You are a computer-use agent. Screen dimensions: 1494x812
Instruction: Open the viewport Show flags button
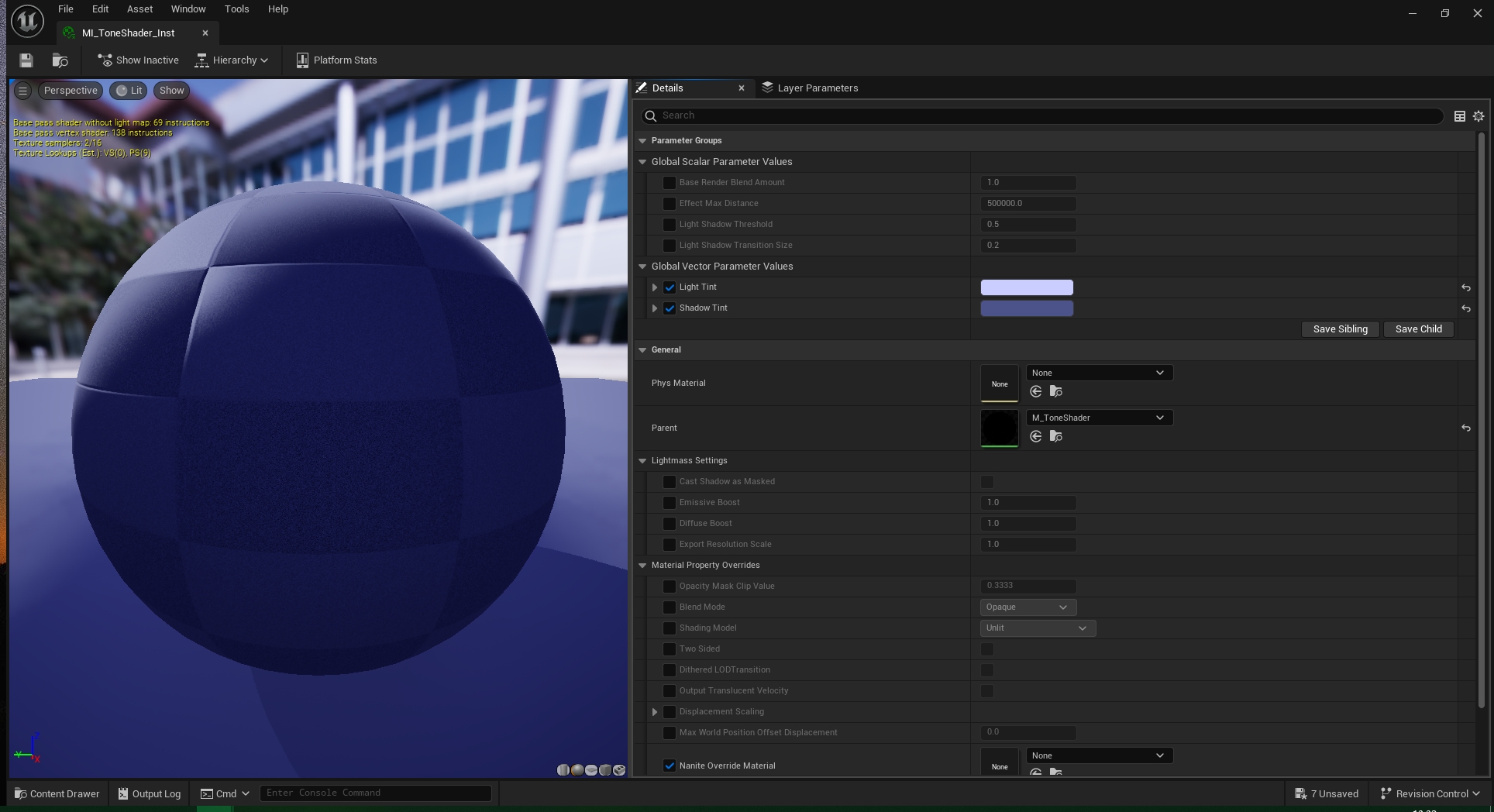point(172,91)
